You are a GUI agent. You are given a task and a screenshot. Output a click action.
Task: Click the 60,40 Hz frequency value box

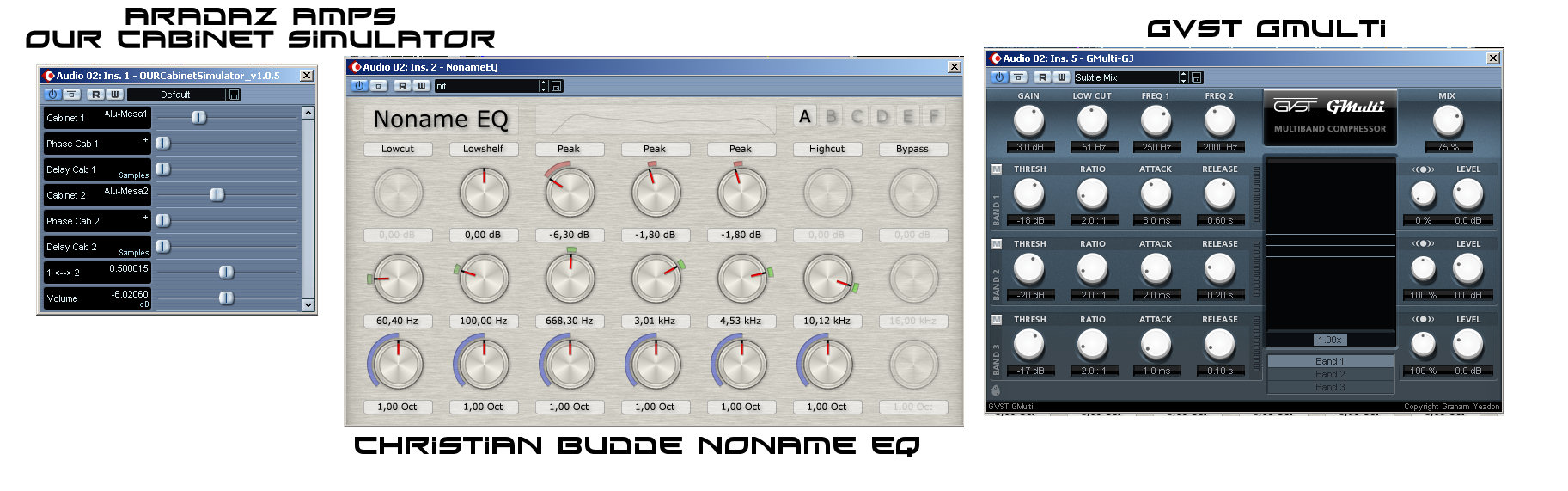click(x=398, y=321)
